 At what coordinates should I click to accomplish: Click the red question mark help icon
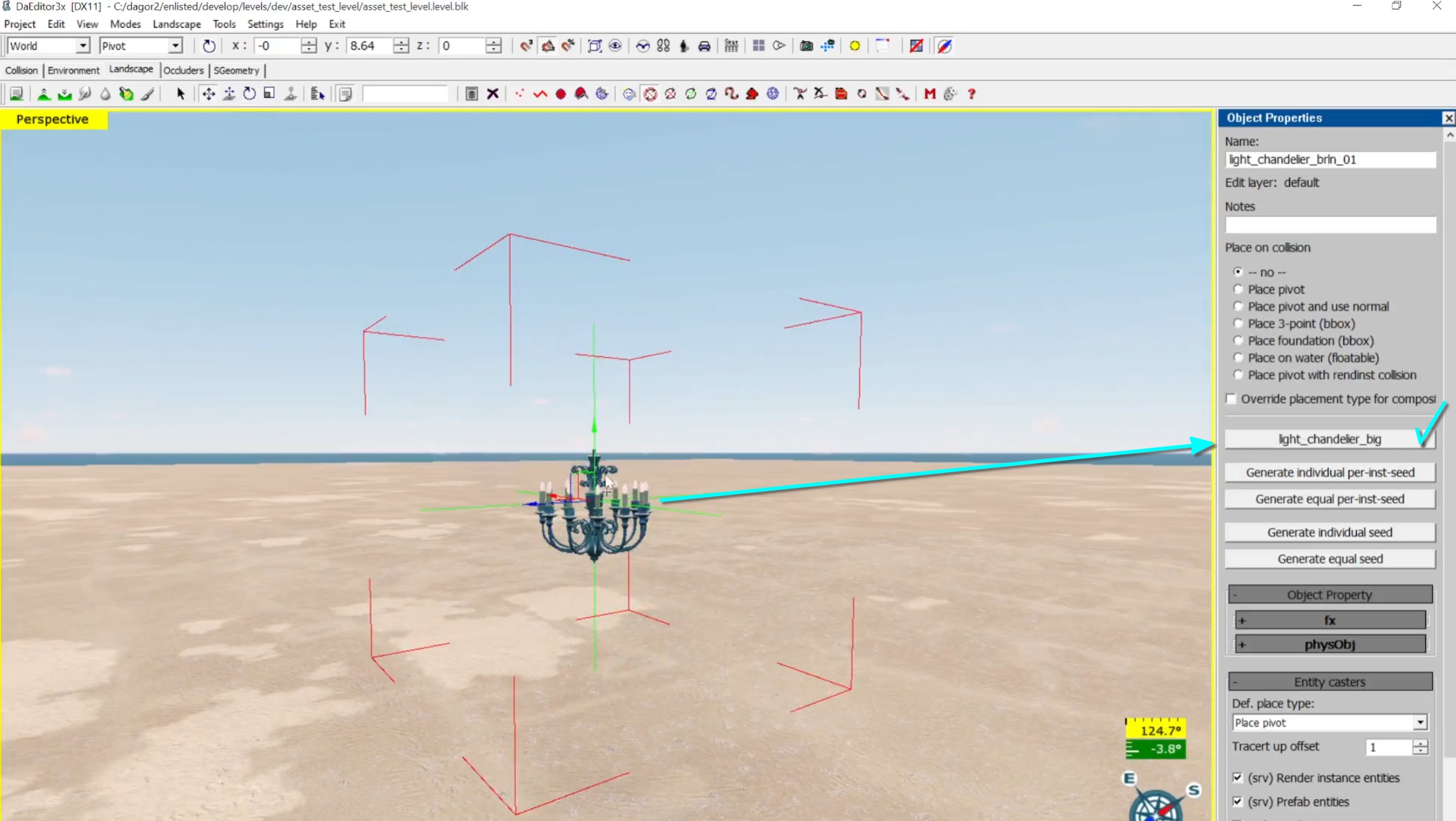[x=971, y=94]
